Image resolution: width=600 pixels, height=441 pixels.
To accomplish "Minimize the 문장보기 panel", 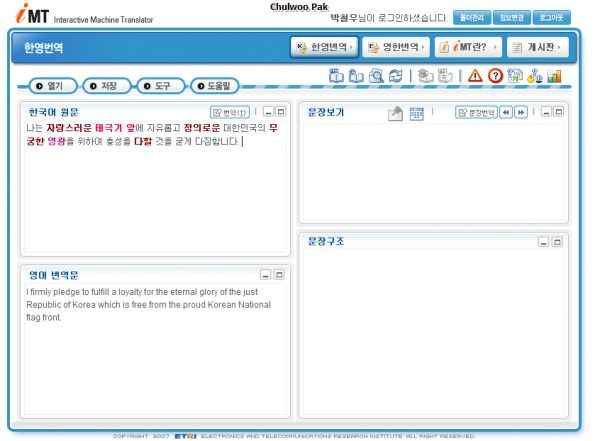I will (546, 112).
